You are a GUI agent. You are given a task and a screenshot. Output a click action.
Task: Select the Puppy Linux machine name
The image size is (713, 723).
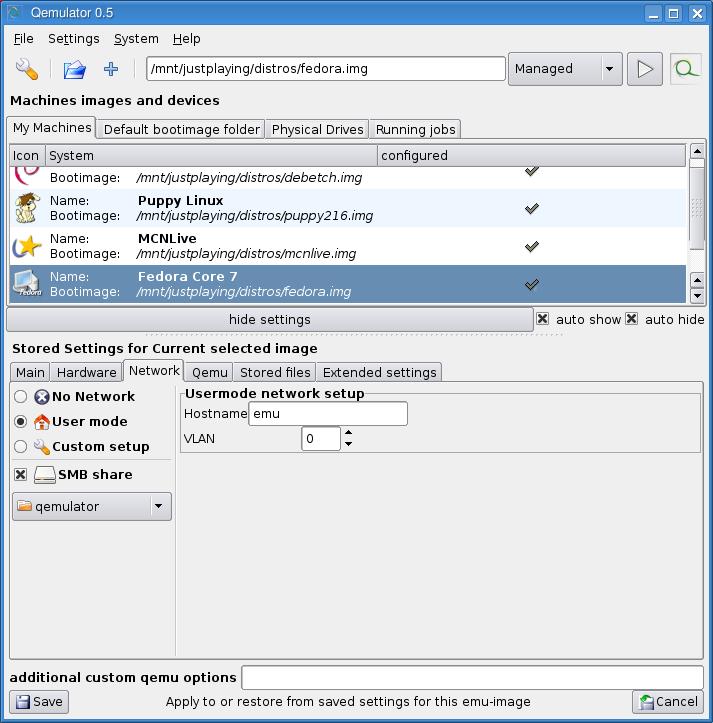click(180, 201)
